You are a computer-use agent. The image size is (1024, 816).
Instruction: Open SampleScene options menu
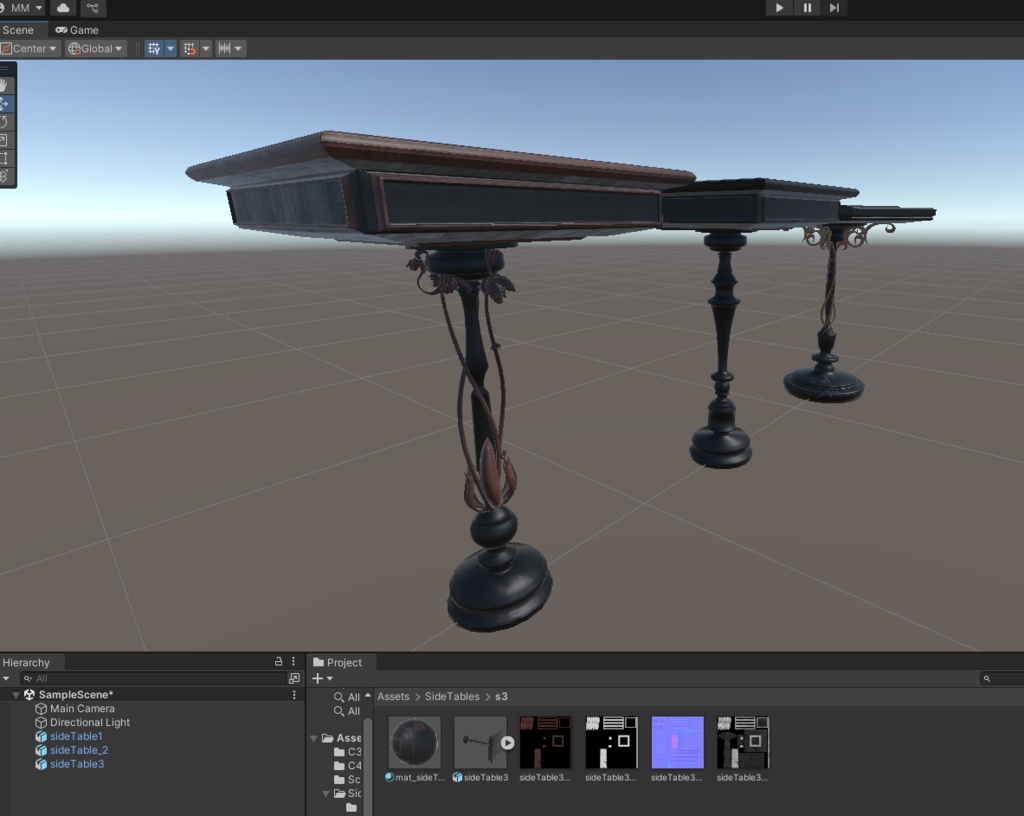294,695
